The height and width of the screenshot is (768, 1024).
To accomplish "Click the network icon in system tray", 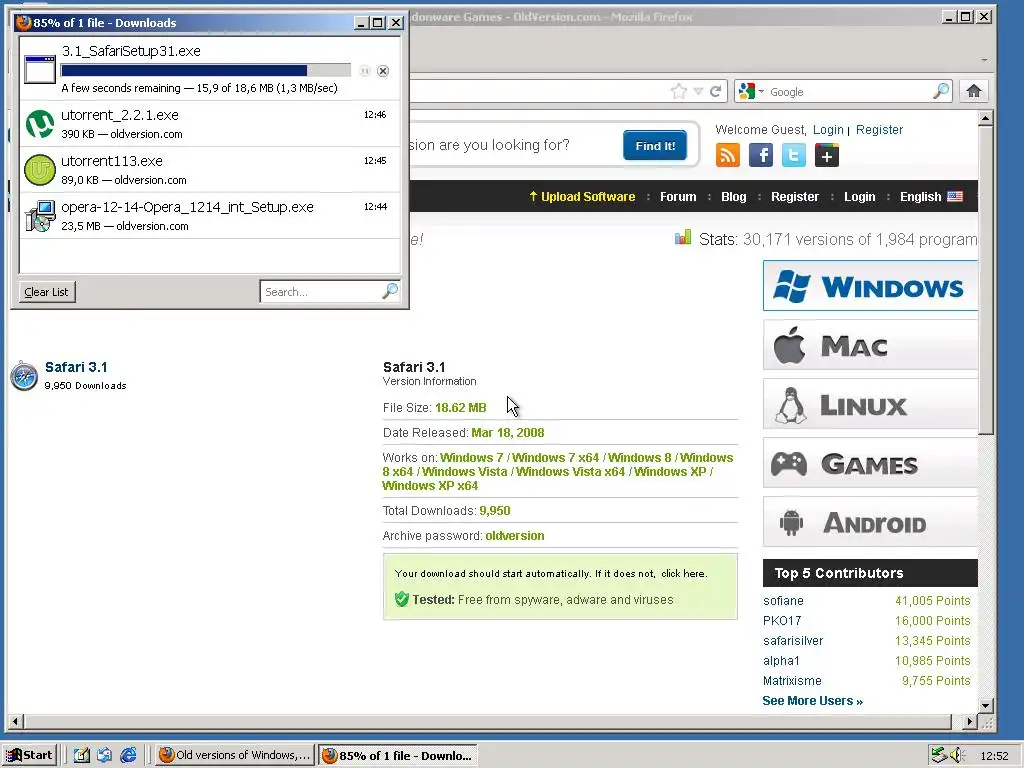I will click(x=939, y=755).
